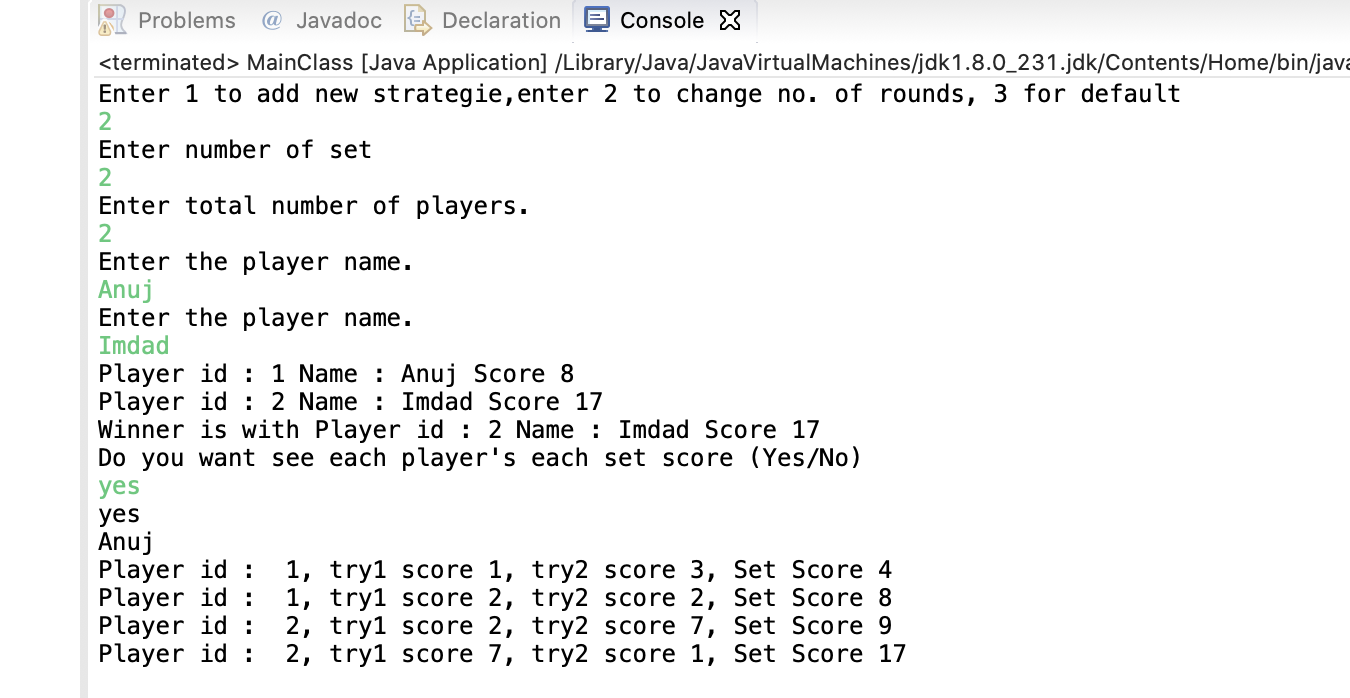Screen dimensions: 1350x698
Task: Click the Enter total number of players prompt
Action: coord(313,205)
